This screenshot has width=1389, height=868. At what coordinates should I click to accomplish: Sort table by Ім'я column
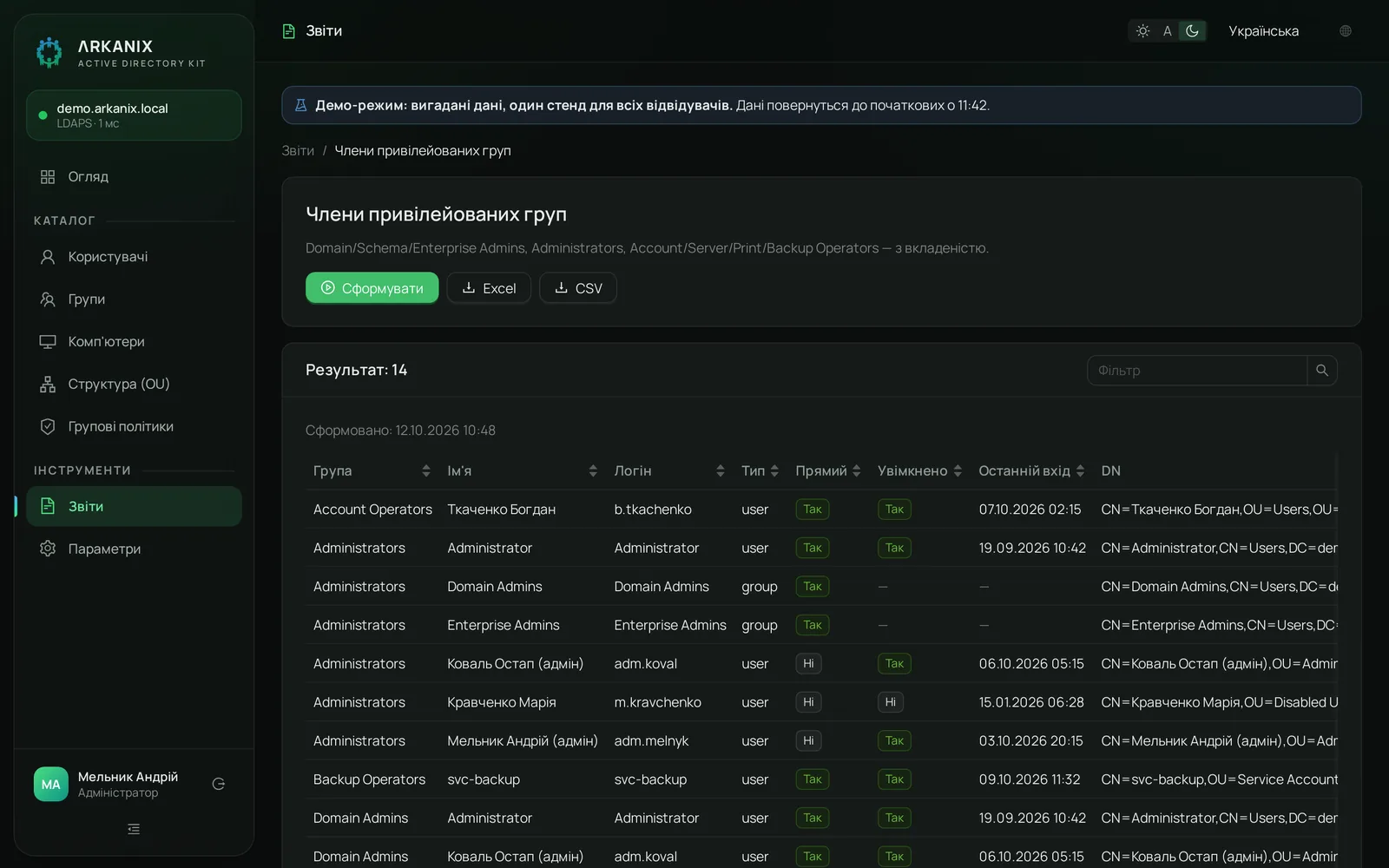522,470
